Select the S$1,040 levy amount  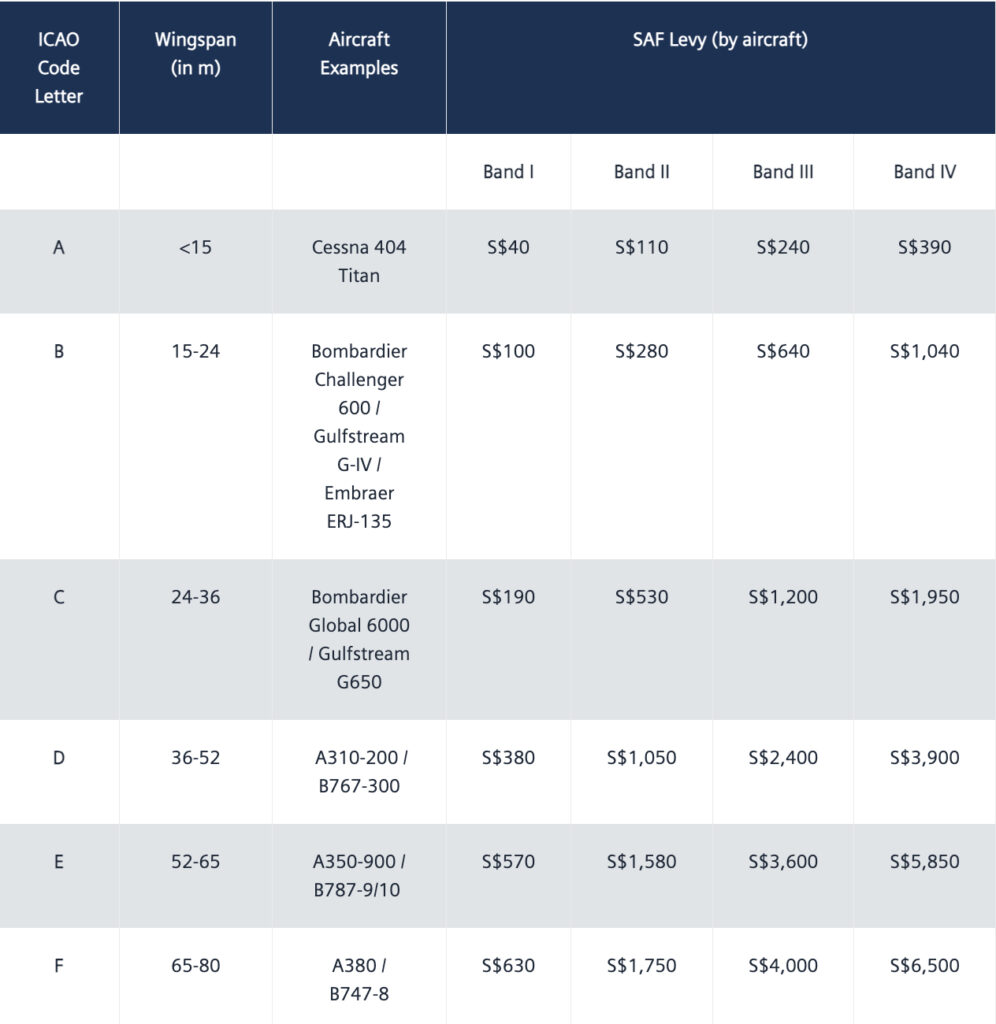[x=924, y=351]
